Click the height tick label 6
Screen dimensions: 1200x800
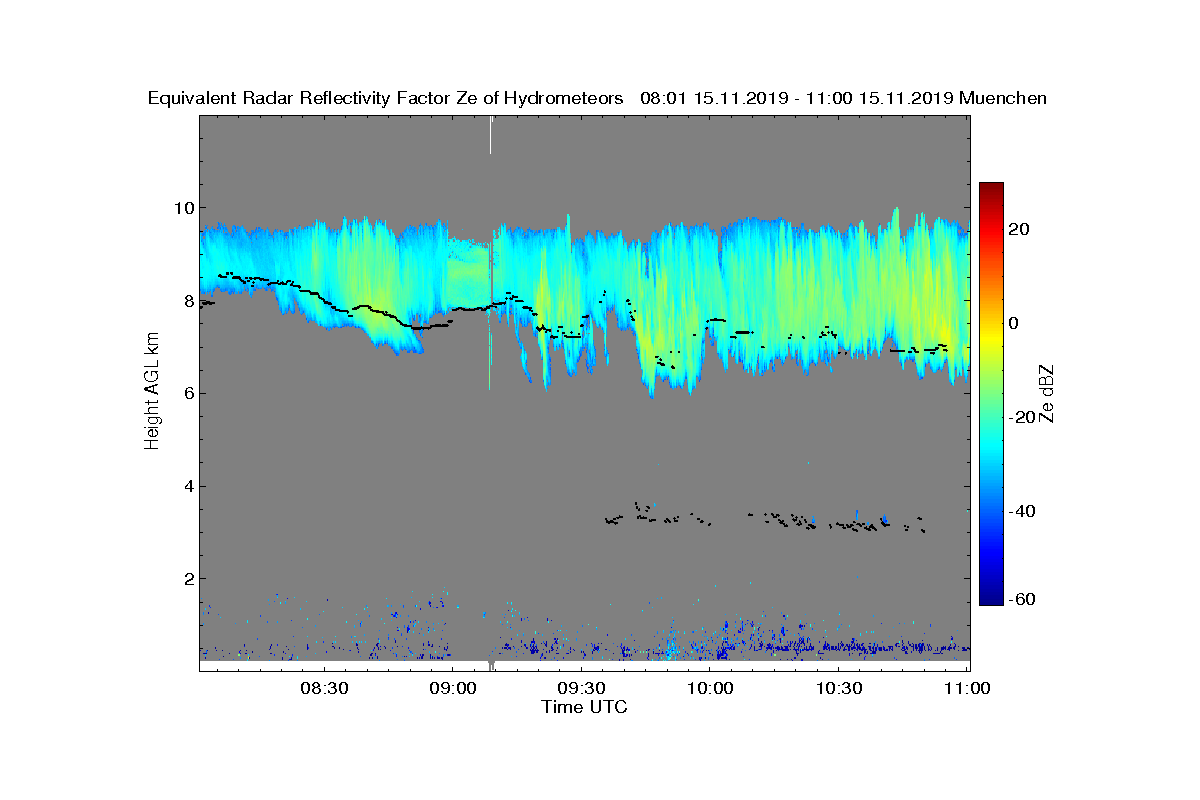tap(188, 393)
